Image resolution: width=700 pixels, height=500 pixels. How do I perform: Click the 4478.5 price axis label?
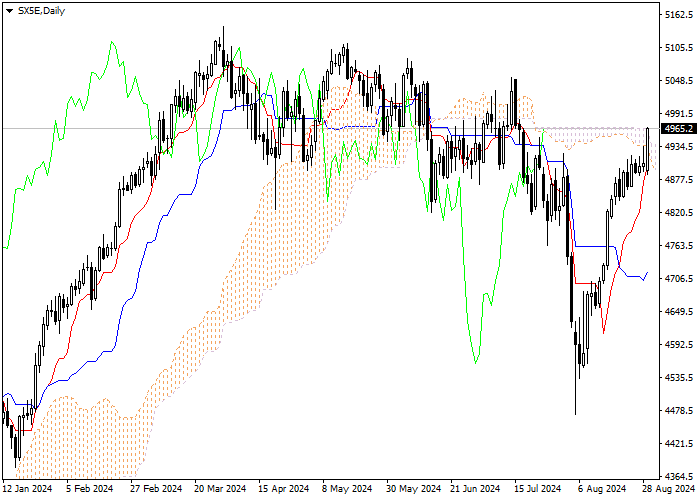[679, 411]
